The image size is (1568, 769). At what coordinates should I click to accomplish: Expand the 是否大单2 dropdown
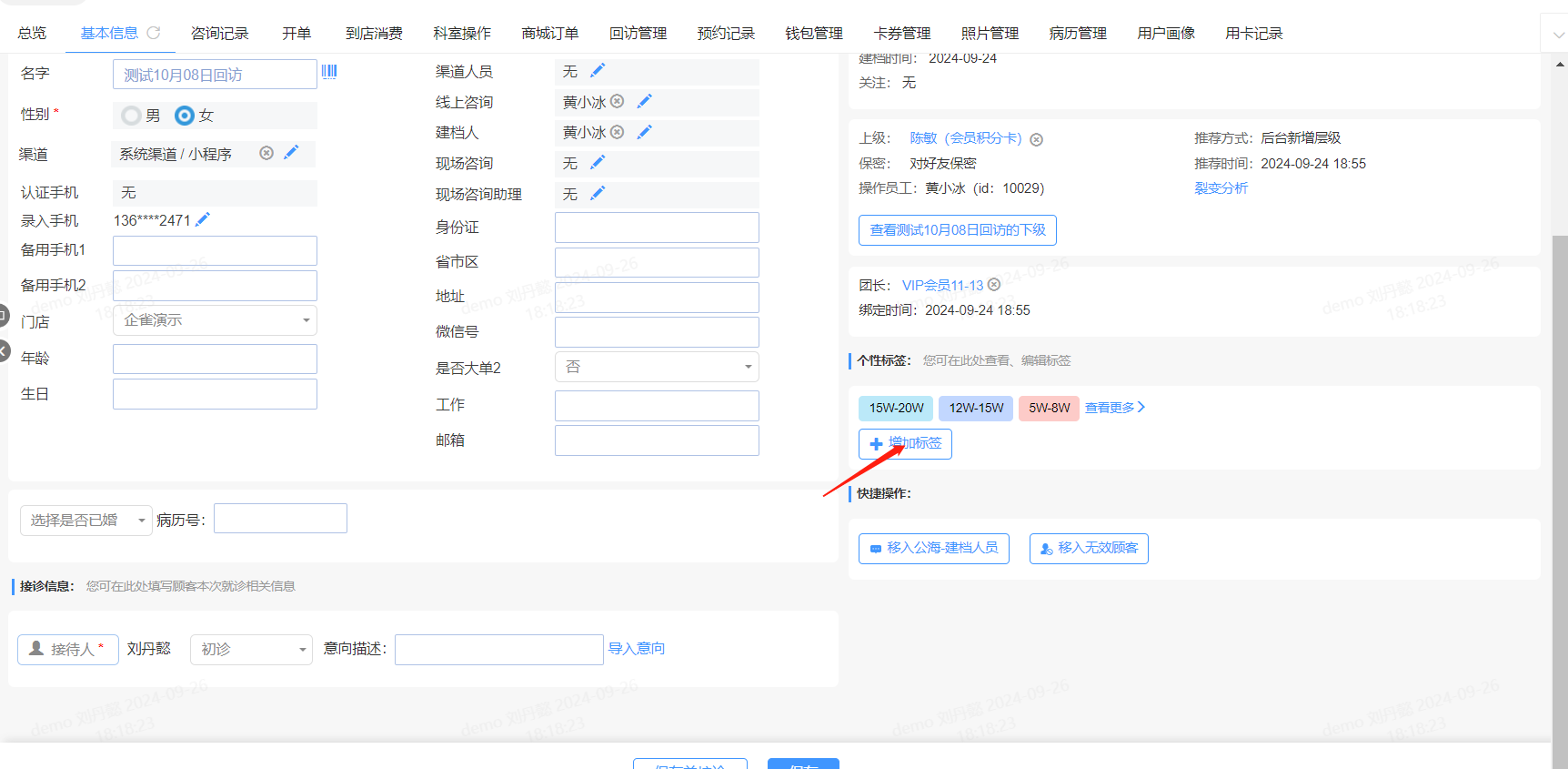(657, 367)
